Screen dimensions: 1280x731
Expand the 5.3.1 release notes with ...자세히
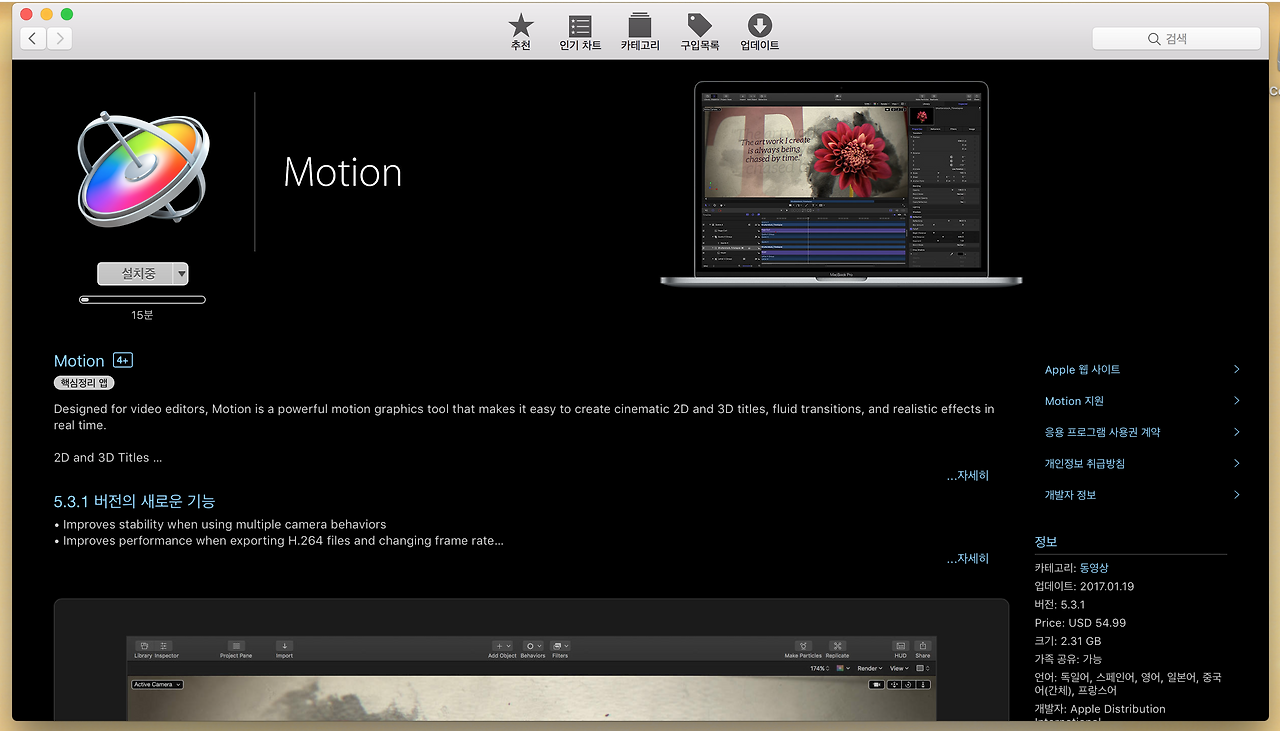coord(968,559)
